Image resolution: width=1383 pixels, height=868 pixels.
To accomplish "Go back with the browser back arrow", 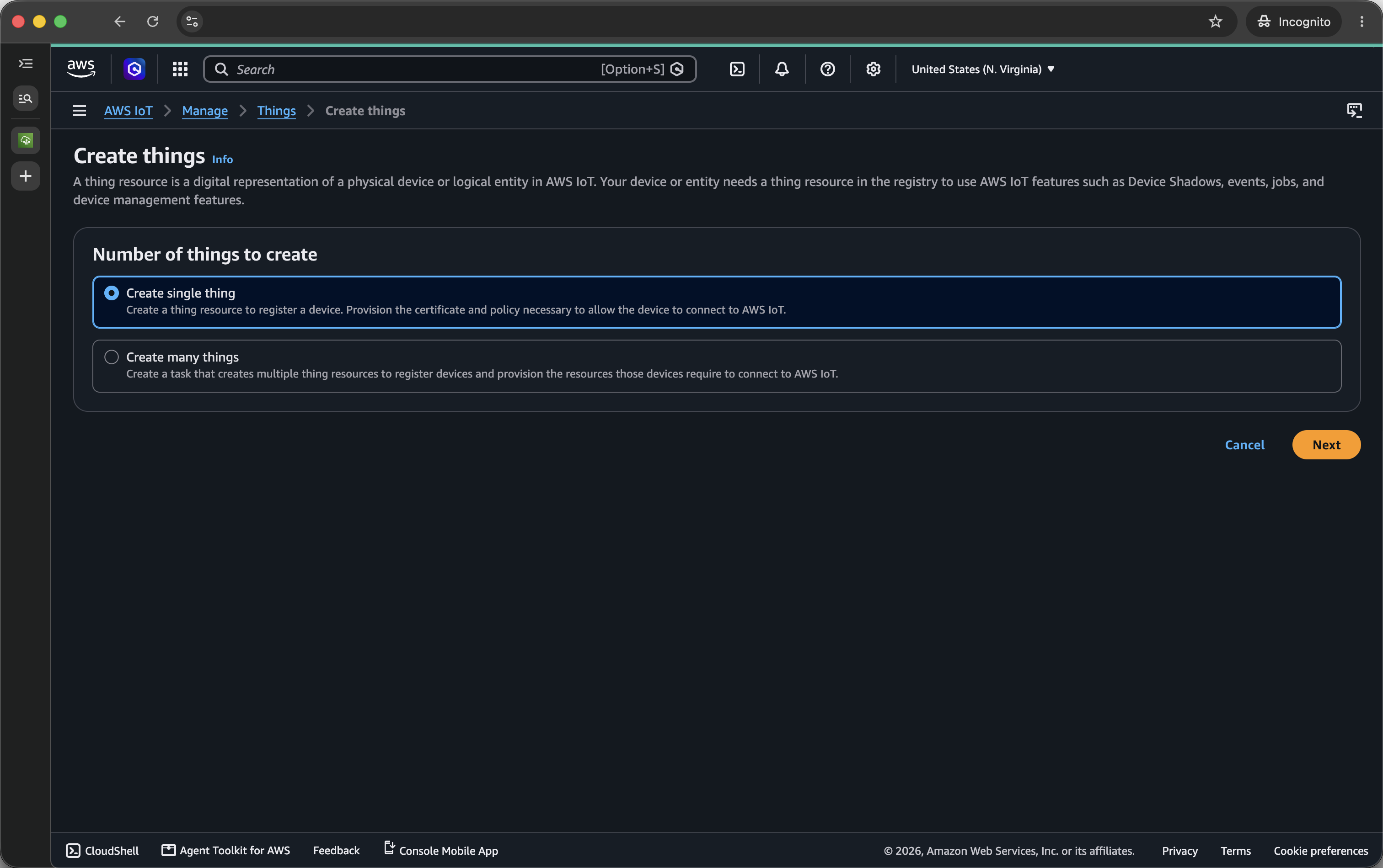I will click(x=119, y=21).
